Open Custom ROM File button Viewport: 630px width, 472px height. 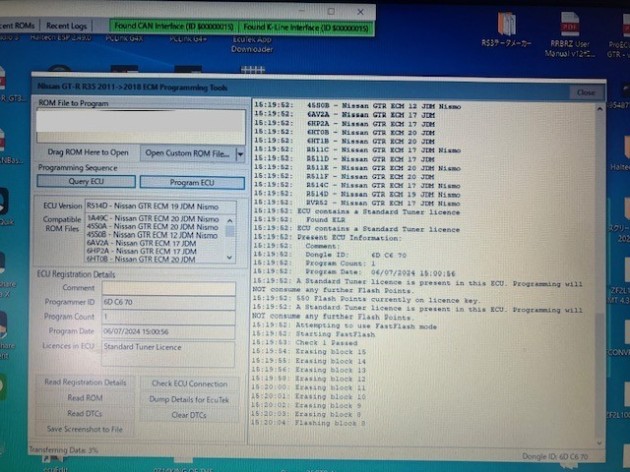(188, 153)
